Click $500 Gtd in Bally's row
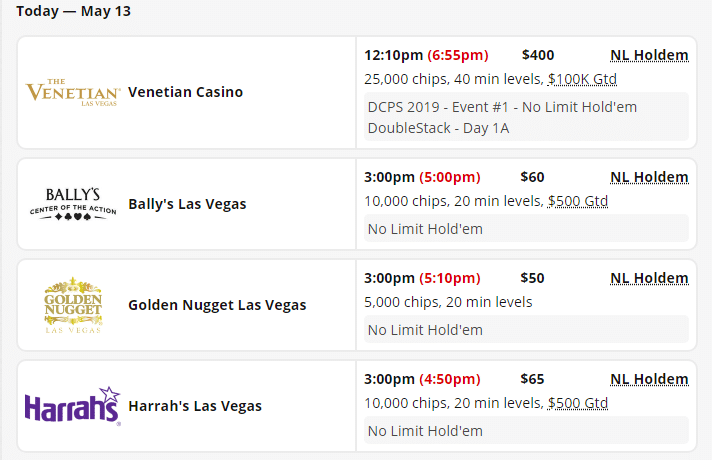 577,201
